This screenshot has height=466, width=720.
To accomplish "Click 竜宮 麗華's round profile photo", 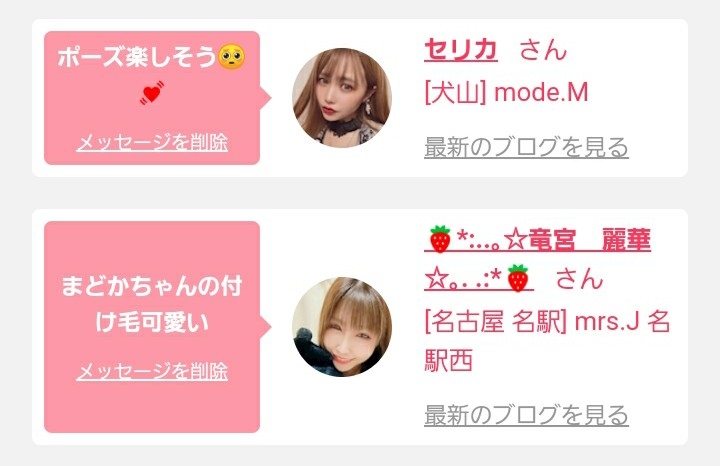I will [342, 327].
